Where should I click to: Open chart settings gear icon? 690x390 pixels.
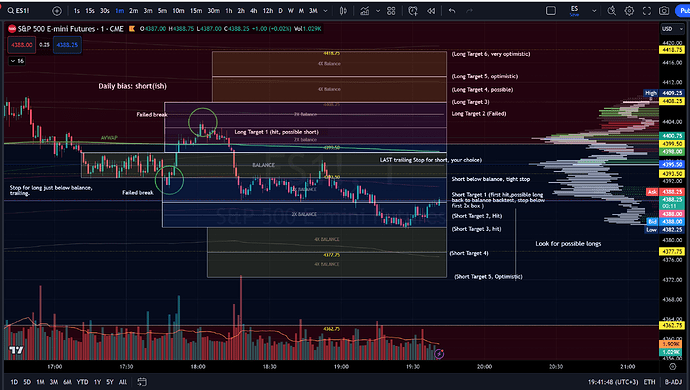click(x=629, y=11)
